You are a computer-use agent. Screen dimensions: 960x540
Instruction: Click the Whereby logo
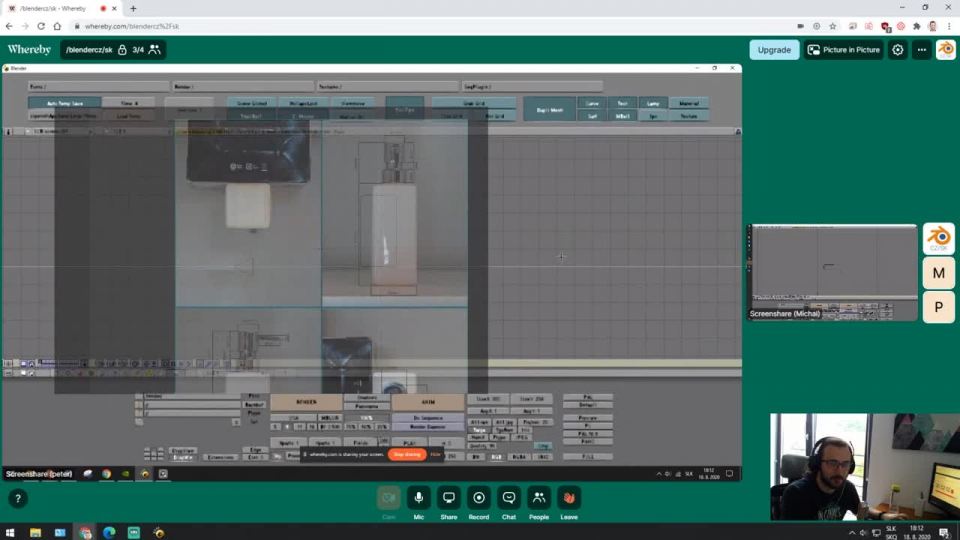pos(29,50)
